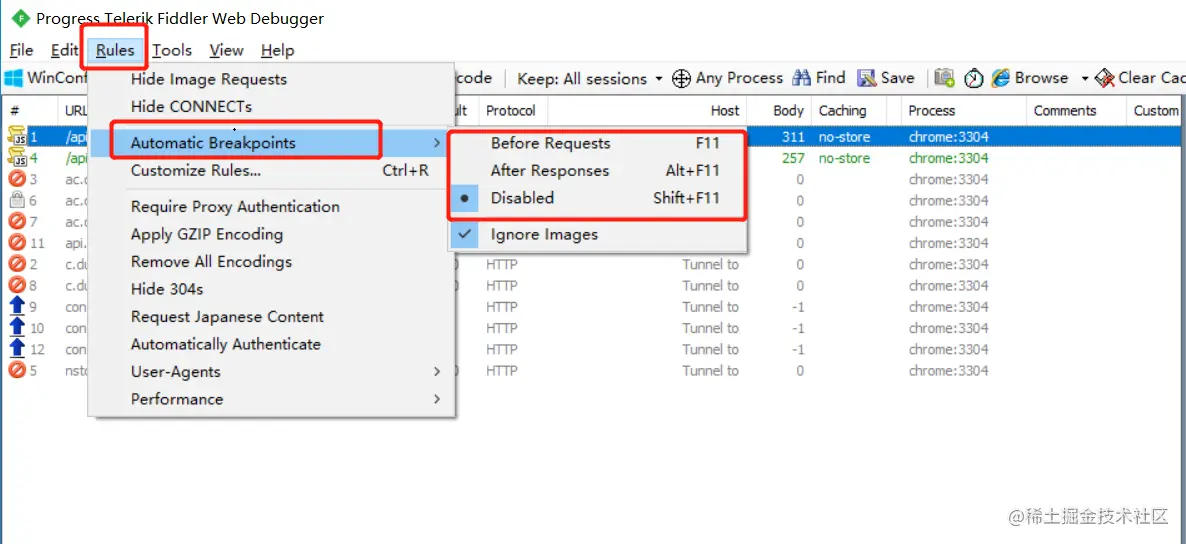Toggle Apply GZIP Encoding rule
The height and width of the screenshot is (544, 1186).
click(x=272, y=234)
